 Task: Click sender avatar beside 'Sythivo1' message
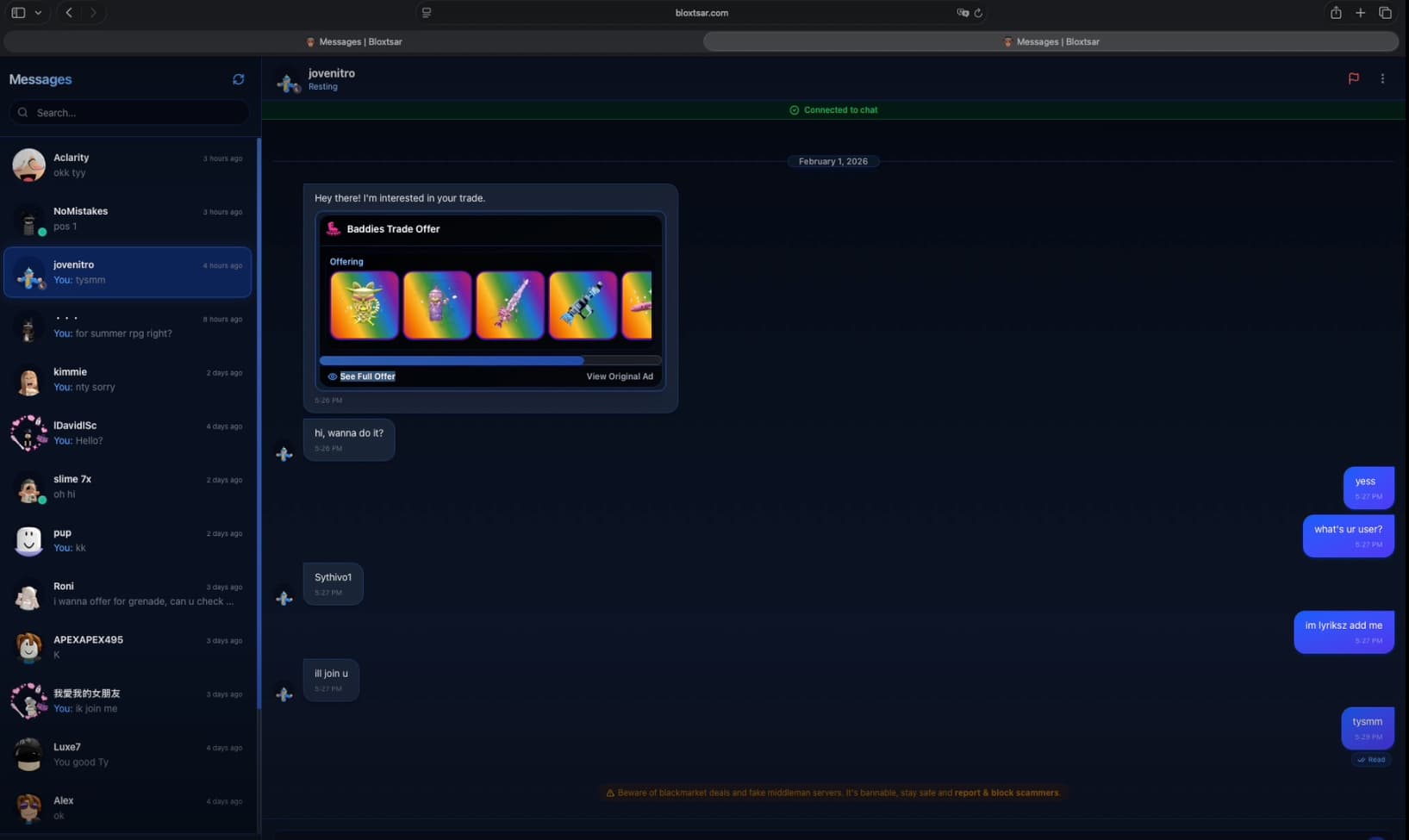tap(284, 598)
